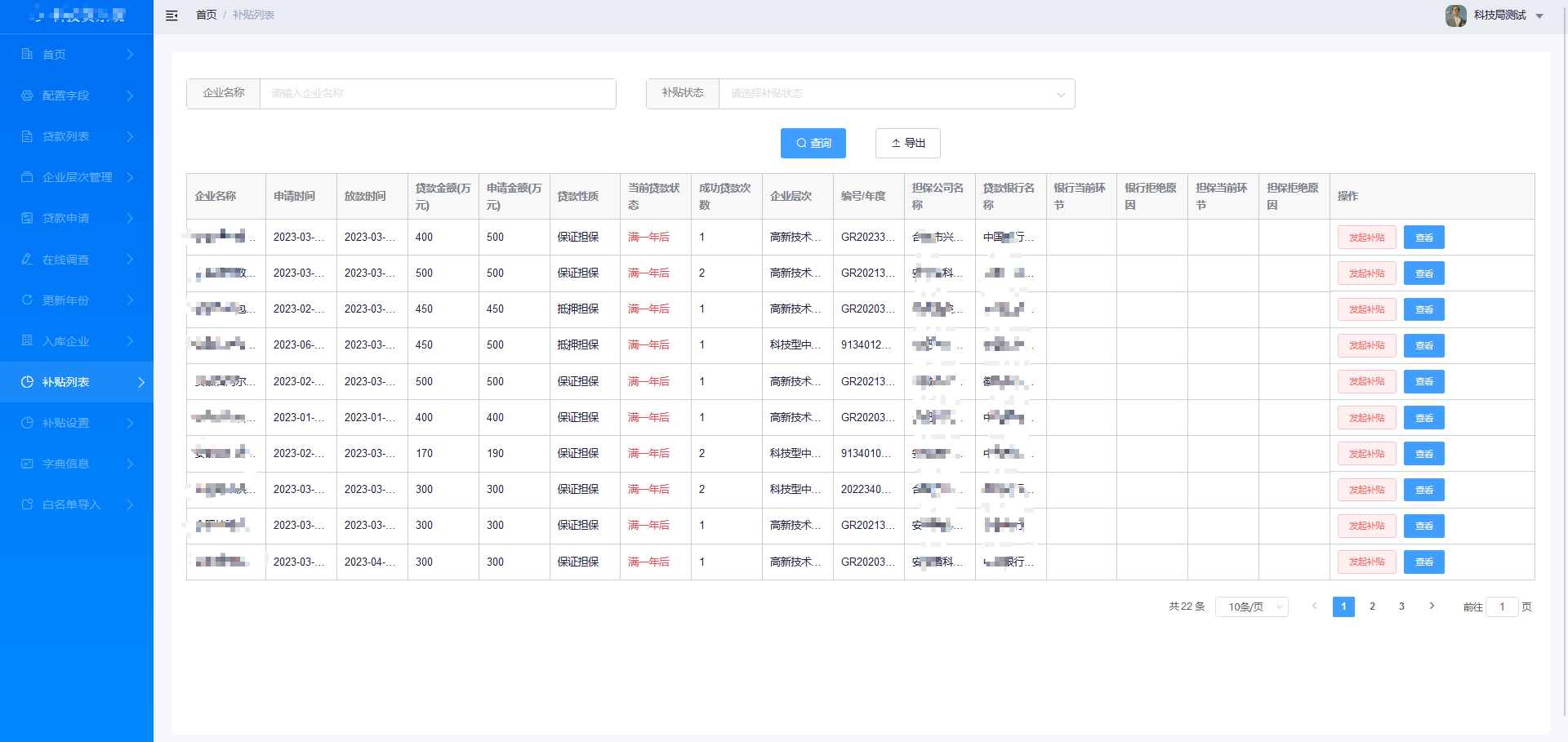The image size is (1568, 742).
Task: Click 查看 for the 9134012 row
Action: pos(1423,345)
